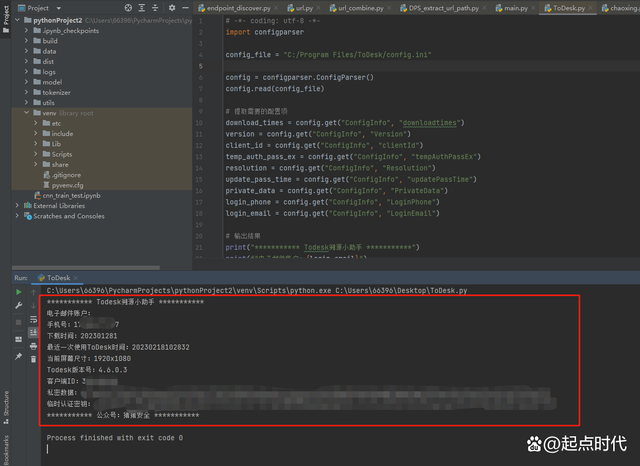Expand External Libraries node

pos(17,205)
